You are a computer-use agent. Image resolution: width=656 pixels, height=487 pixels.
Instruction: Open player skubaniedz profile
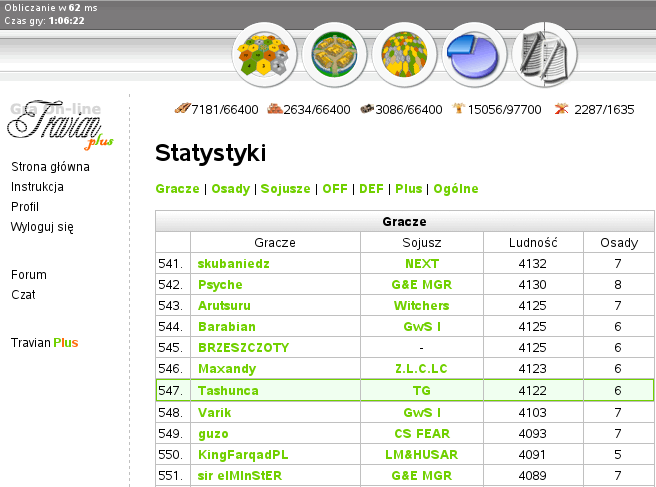(x=233, y=264)
